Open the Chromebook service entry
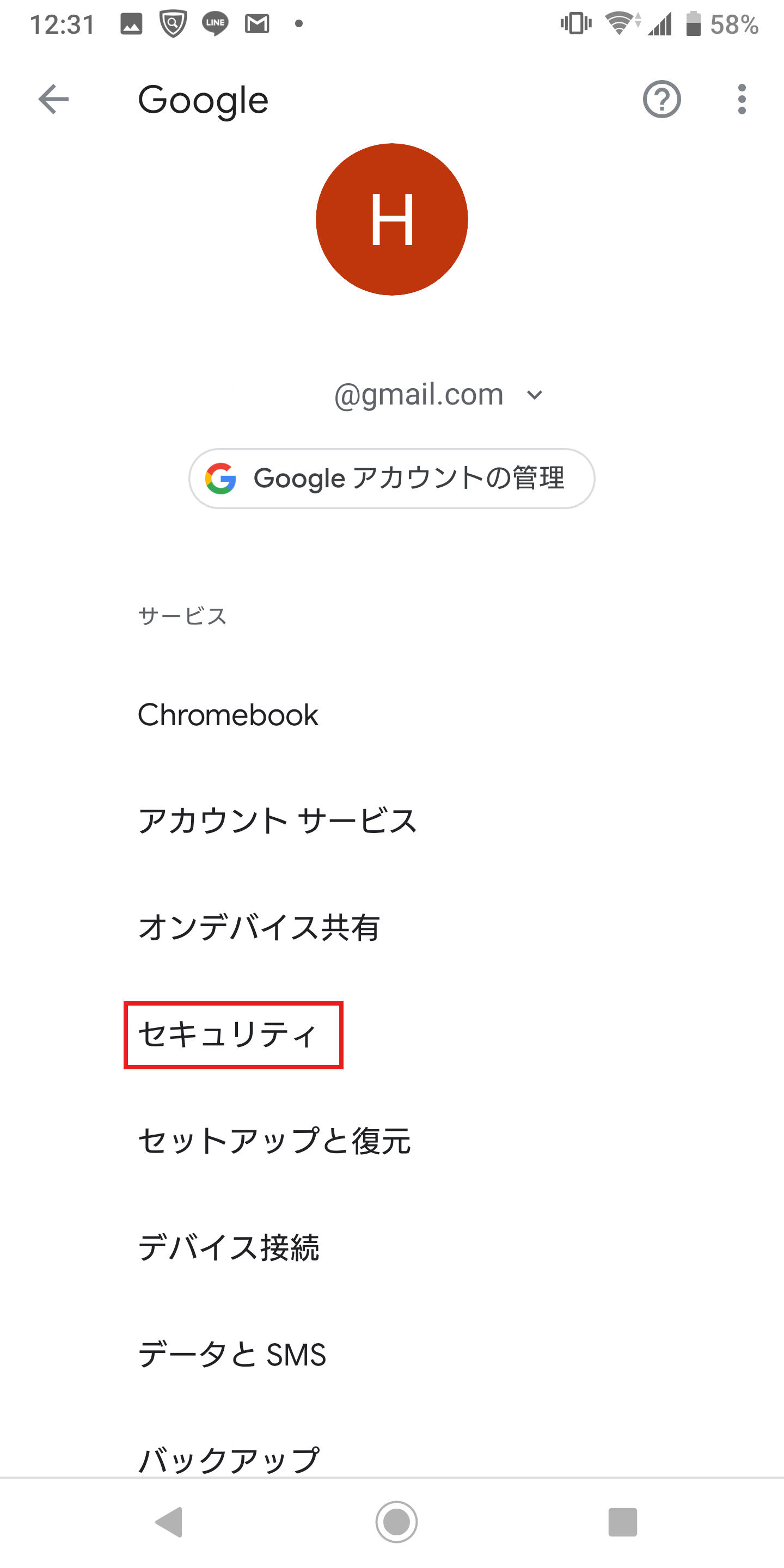784x1568 pixels. [392, 715]
